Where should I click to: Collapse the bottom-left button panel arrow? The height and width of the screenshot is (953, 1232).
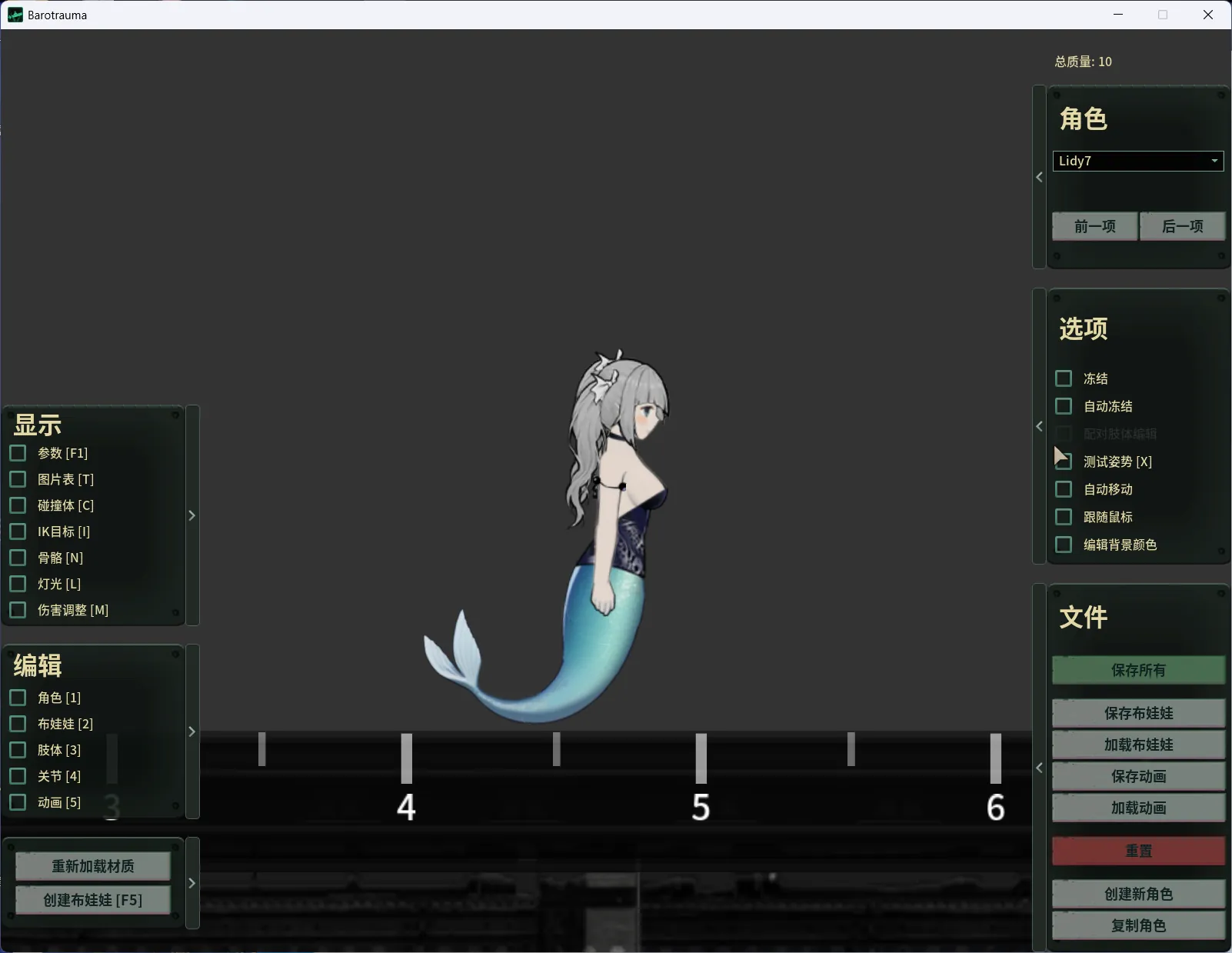[x=192, y=883]
